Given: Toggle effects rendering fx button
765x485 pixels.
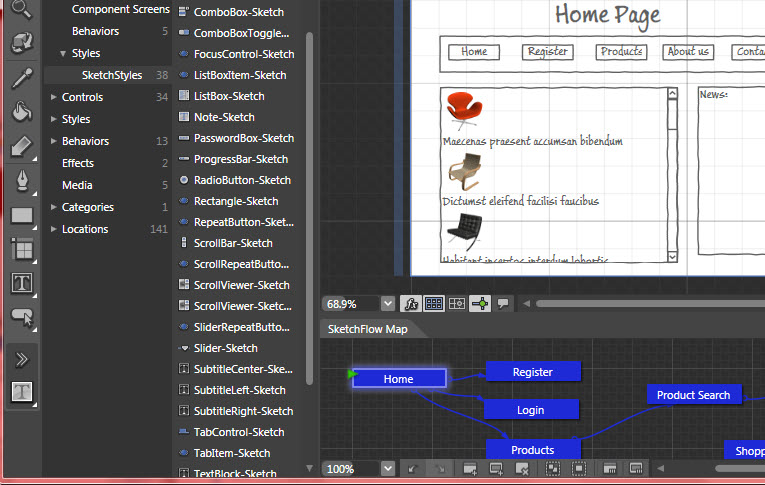Looking at the screenshot, I should [x=410, y=303].
